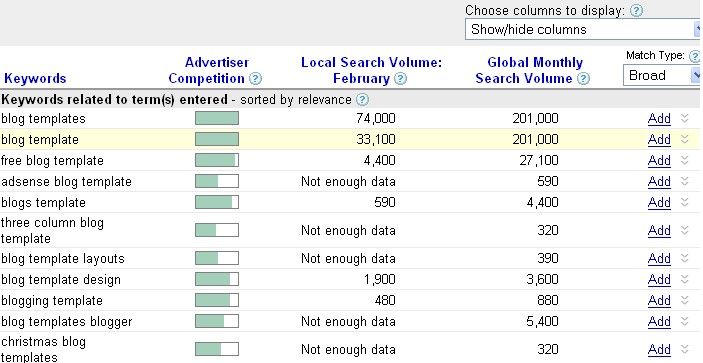Click global volume value 5,400
The image size is (703, 363).
point(542,322)
